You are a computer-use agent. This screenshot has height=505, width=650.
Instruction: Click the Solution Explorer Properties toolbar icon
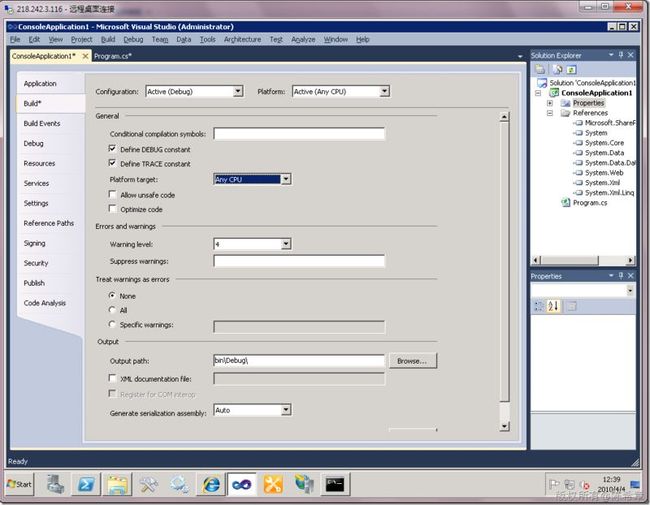[x=540, y=69]
